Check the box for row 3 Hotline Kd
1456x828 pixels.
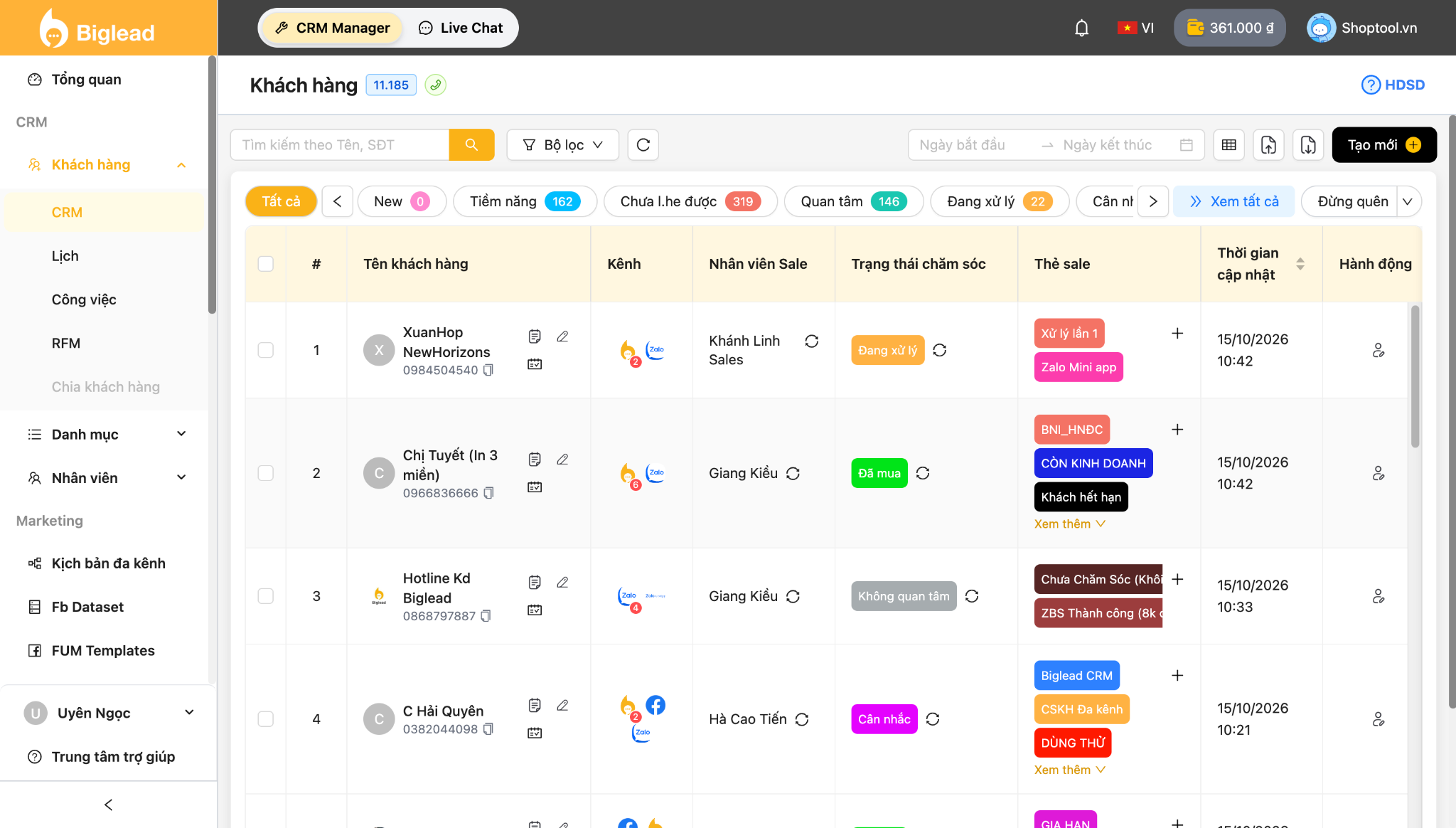[x=266, y=596]
